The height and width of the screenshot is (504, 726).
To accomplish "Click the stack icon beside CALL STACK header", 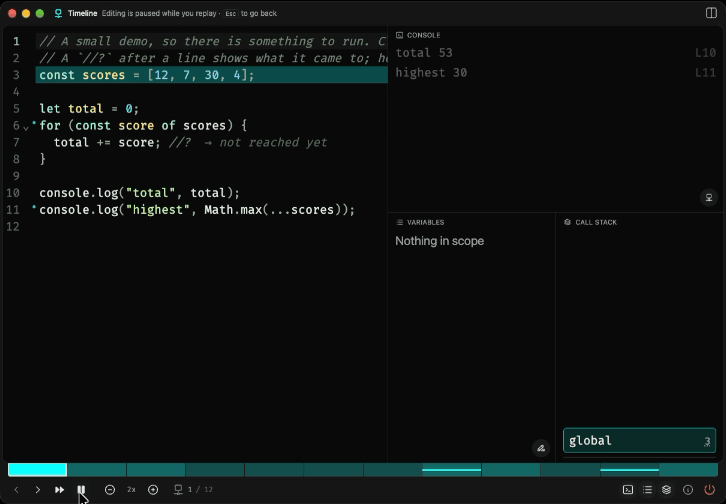I will click(567, 222).
